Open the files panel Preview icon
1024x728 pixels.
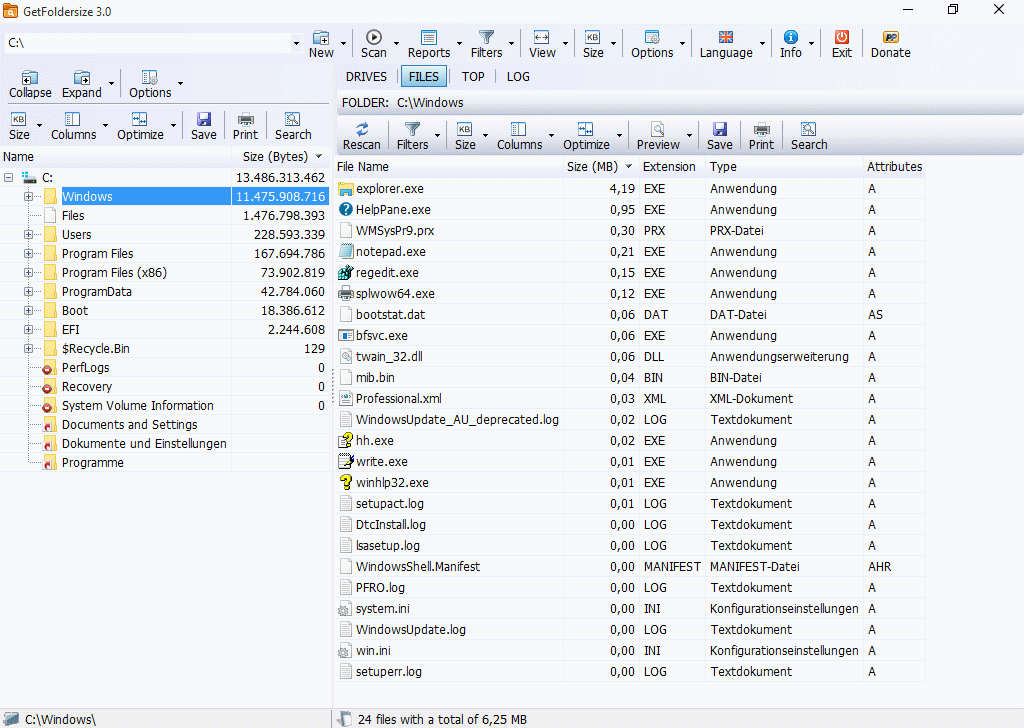658,129
